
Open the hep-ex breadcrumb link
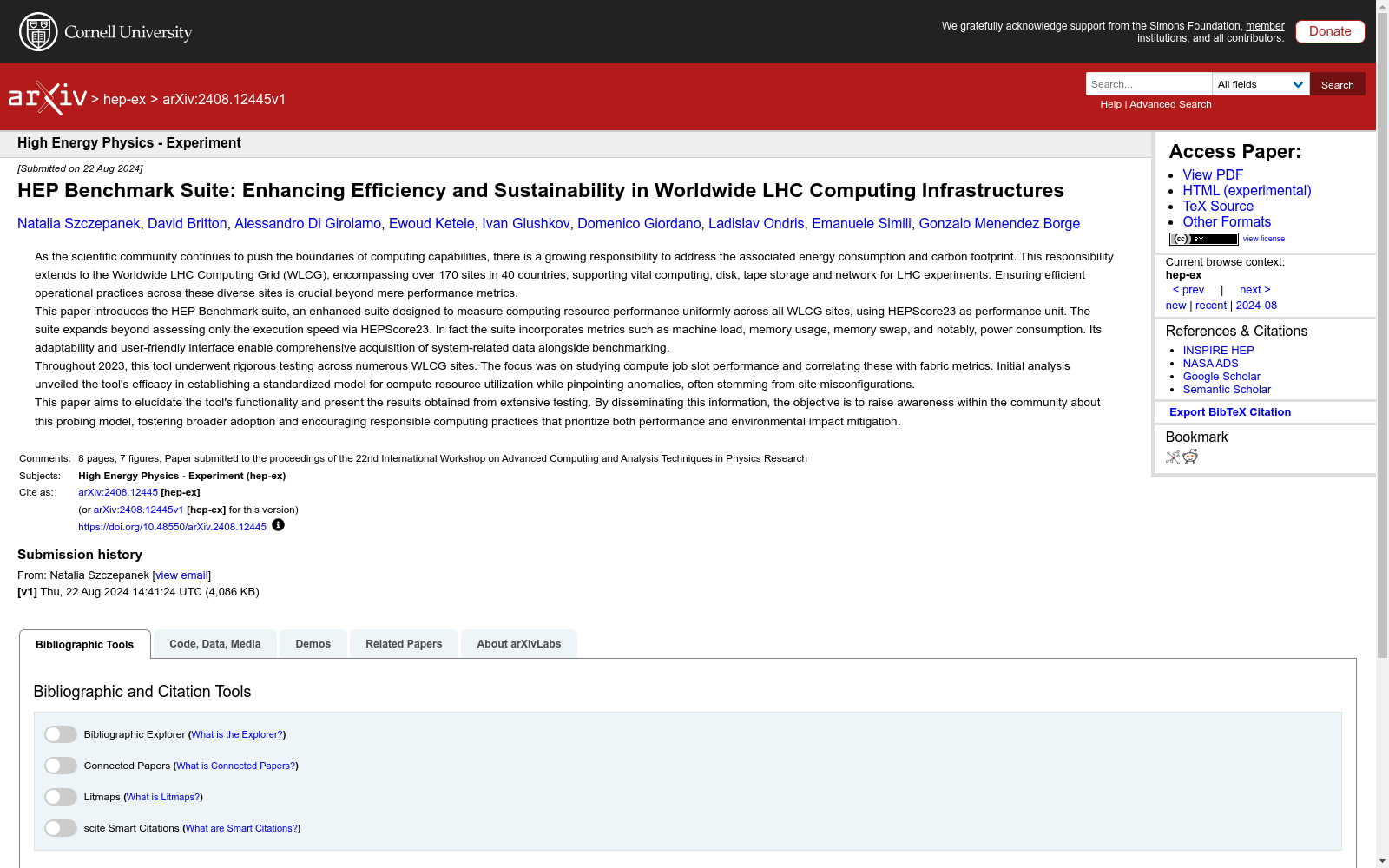(124, 99)
